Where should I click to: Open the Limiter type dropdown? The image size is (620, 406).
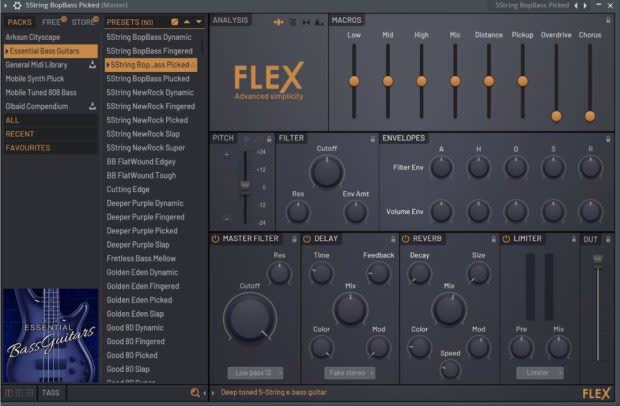[540, 373]
